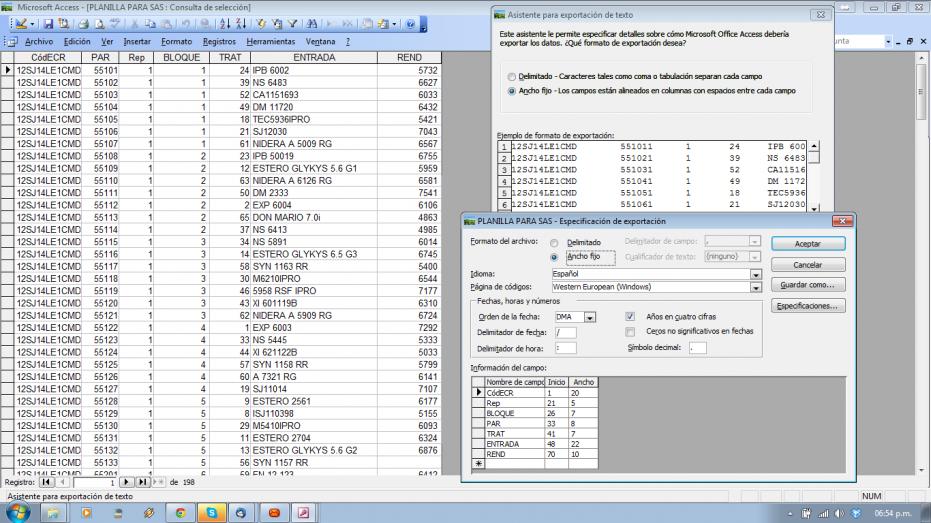This screenshot has width=931, height=523.
Task: Click the printer icon in the Access toolbar
Action: pos(83,24)
